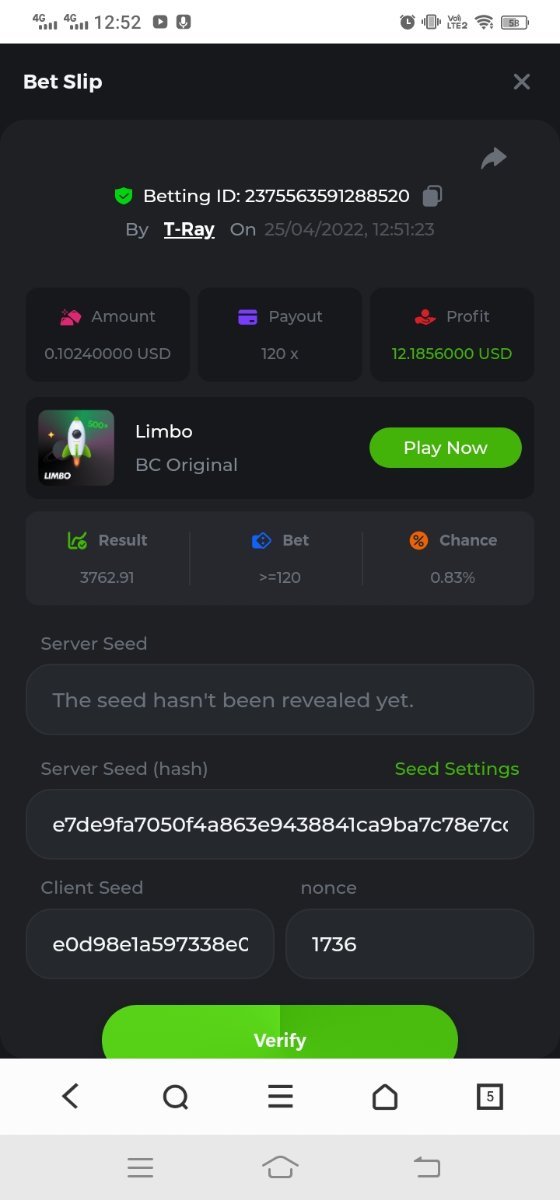Close the Bet Slip panel
This screenshot has height=1200, width=560.
(521, 82)
